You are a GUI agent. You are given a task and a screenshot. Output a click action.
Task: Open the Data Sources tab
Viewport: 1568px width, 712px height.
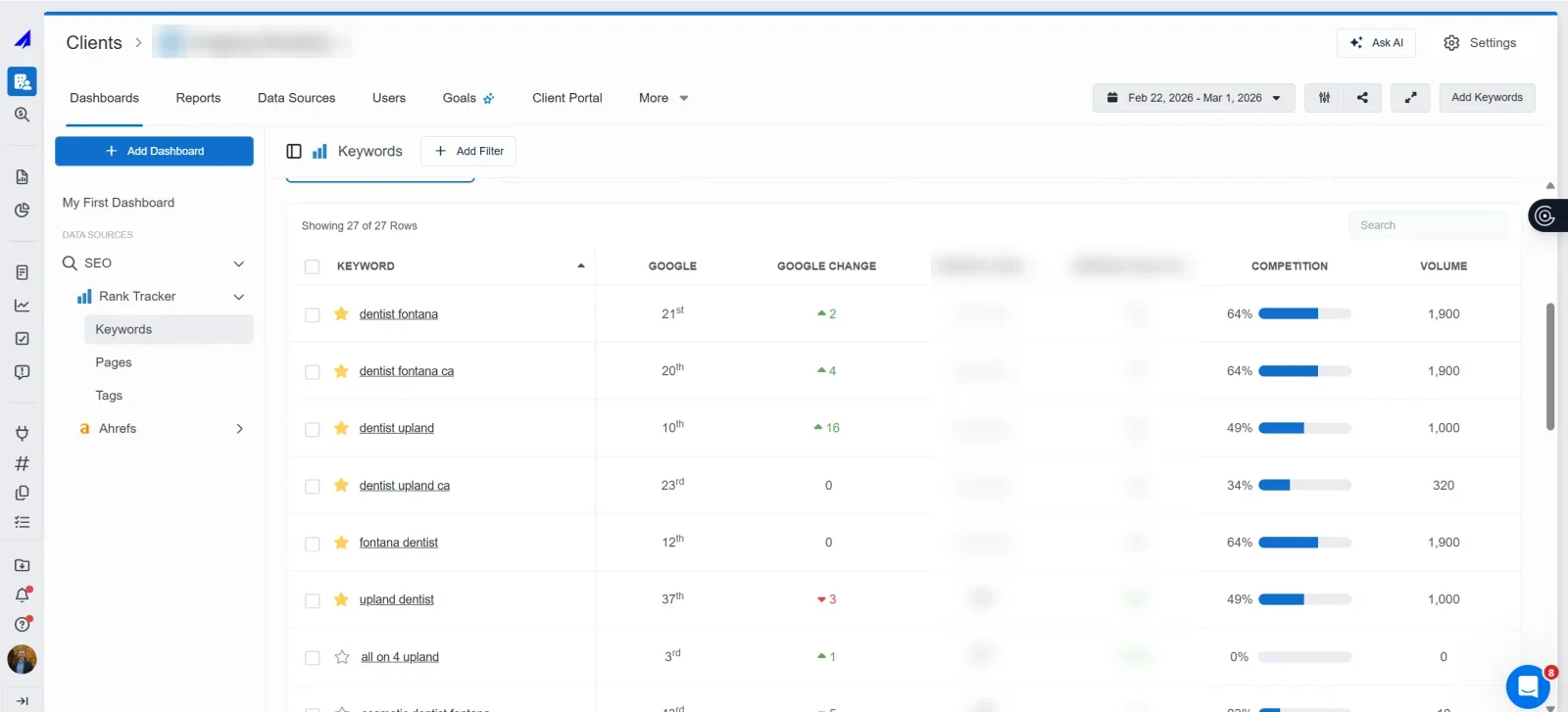pyautogui.click(x=296, y=98)
